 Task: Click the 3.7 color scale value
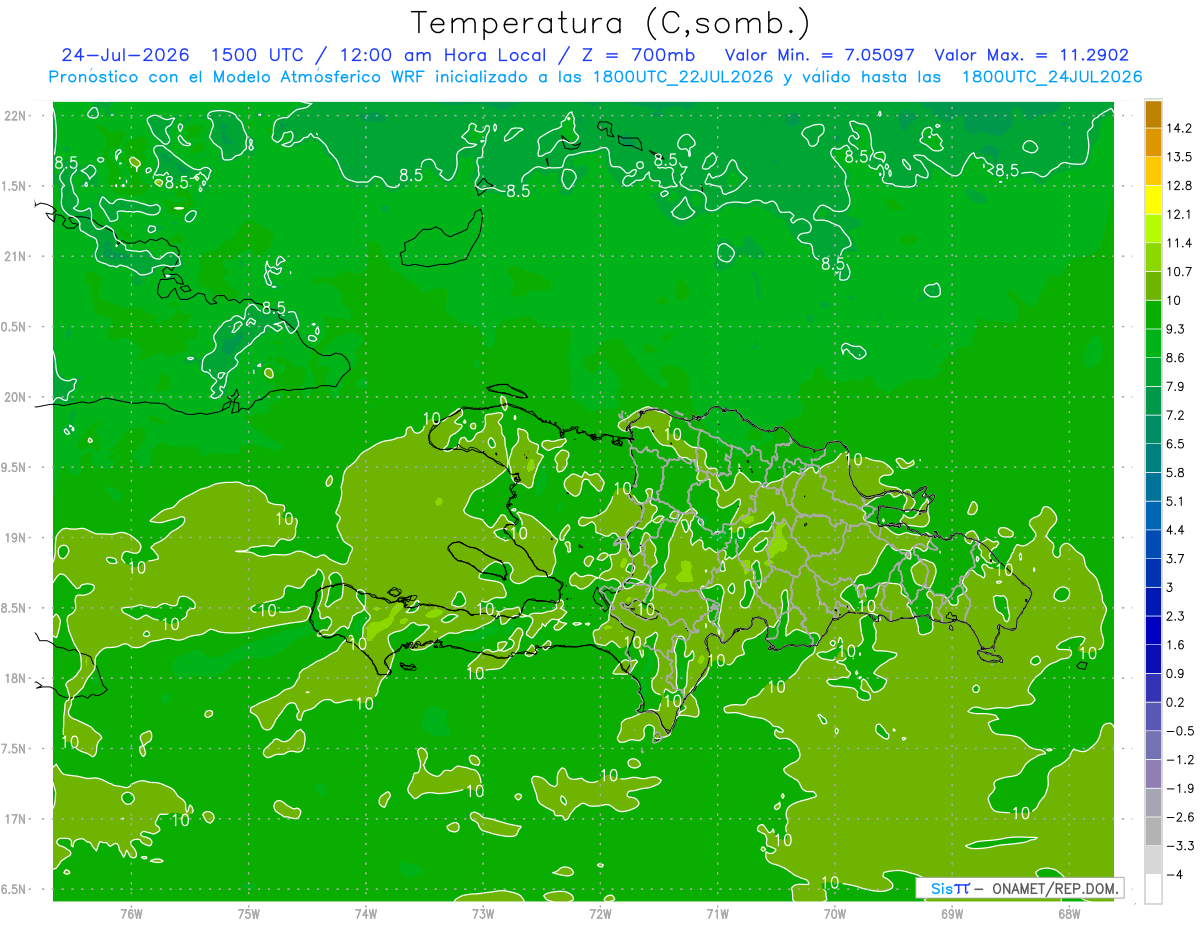coord(1175,559)
